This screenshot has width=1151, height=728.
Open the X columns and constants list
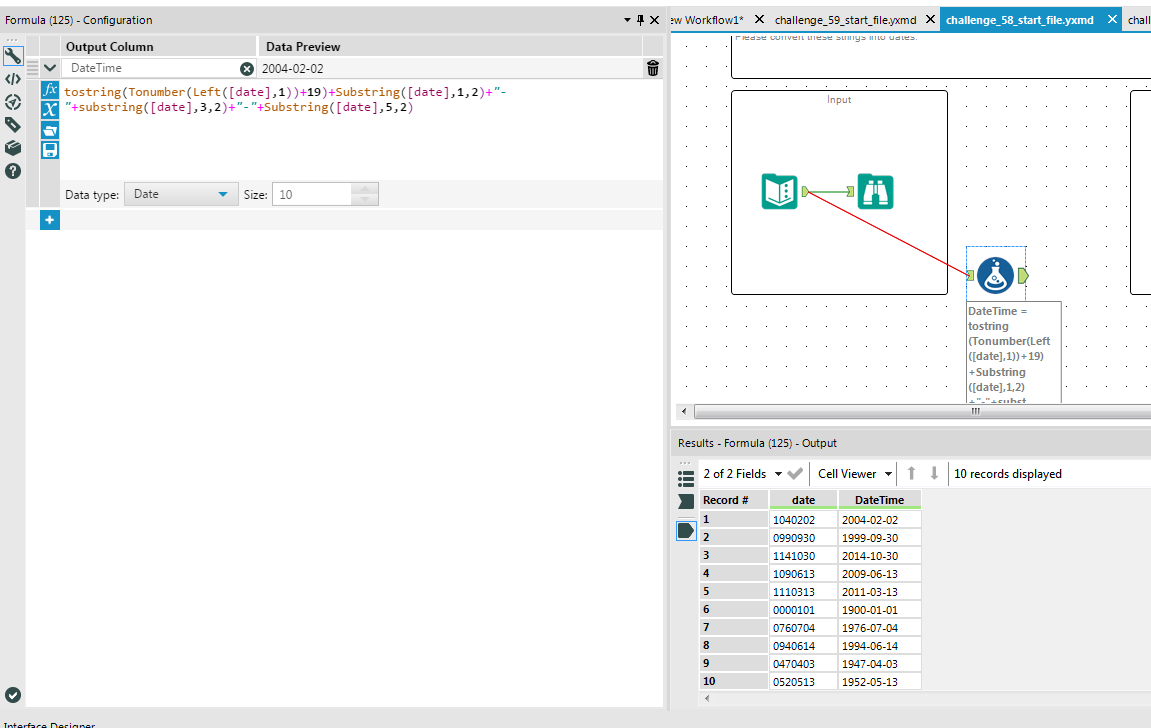[49, 108]
